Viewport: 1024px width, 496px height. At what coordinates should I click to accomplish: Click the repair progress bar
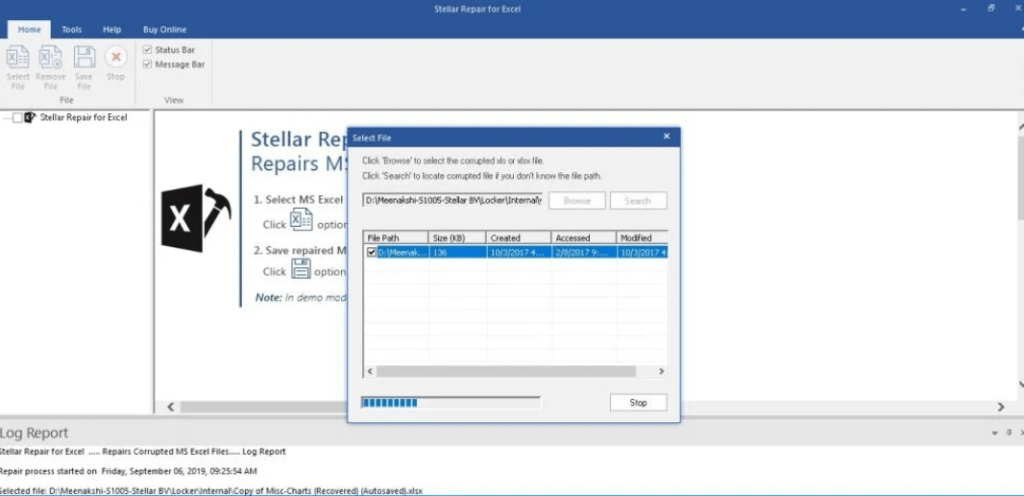451,403
